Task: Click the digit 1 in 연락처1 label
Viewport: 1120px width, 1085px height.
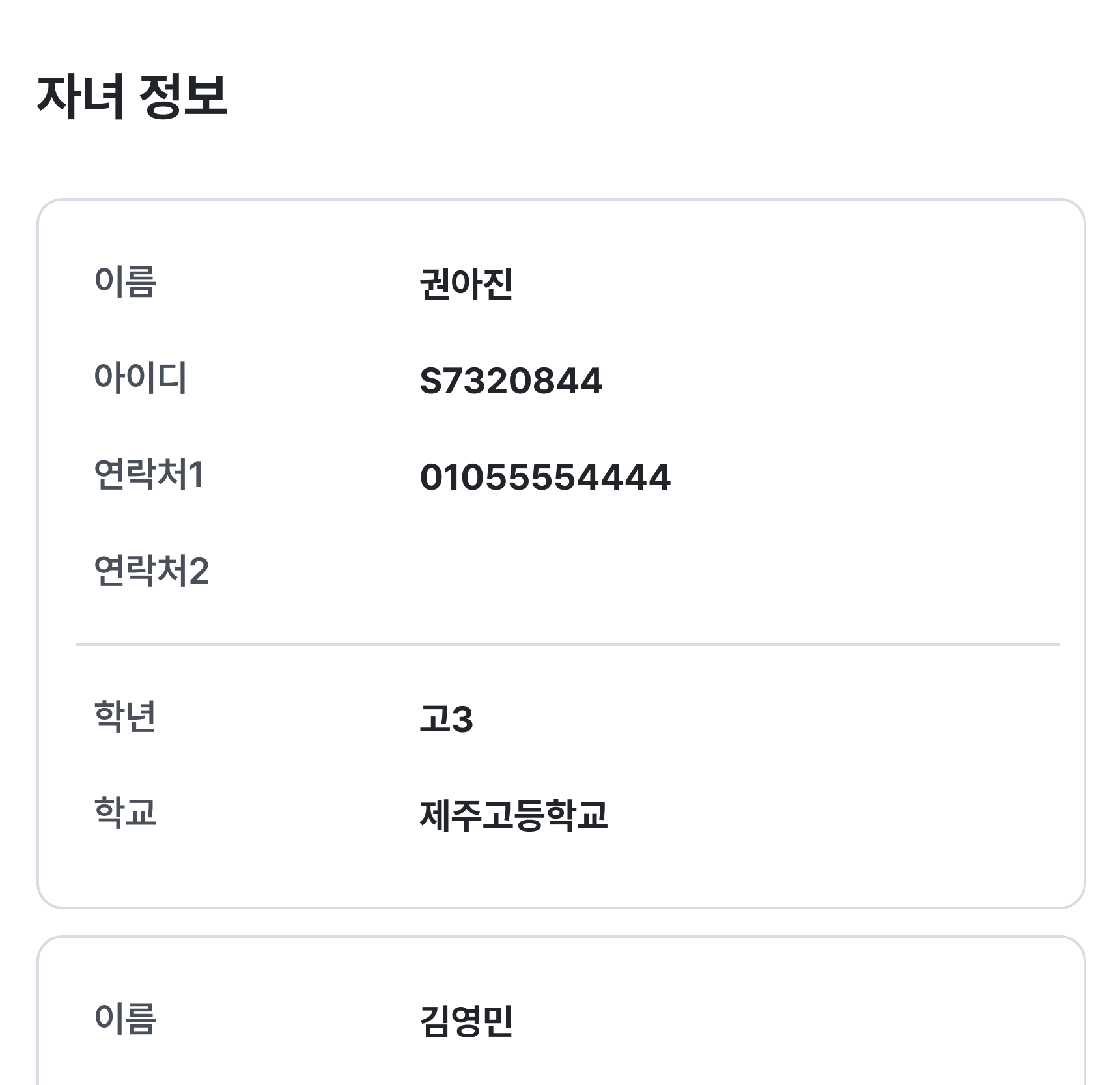Action: coord(196,475)
